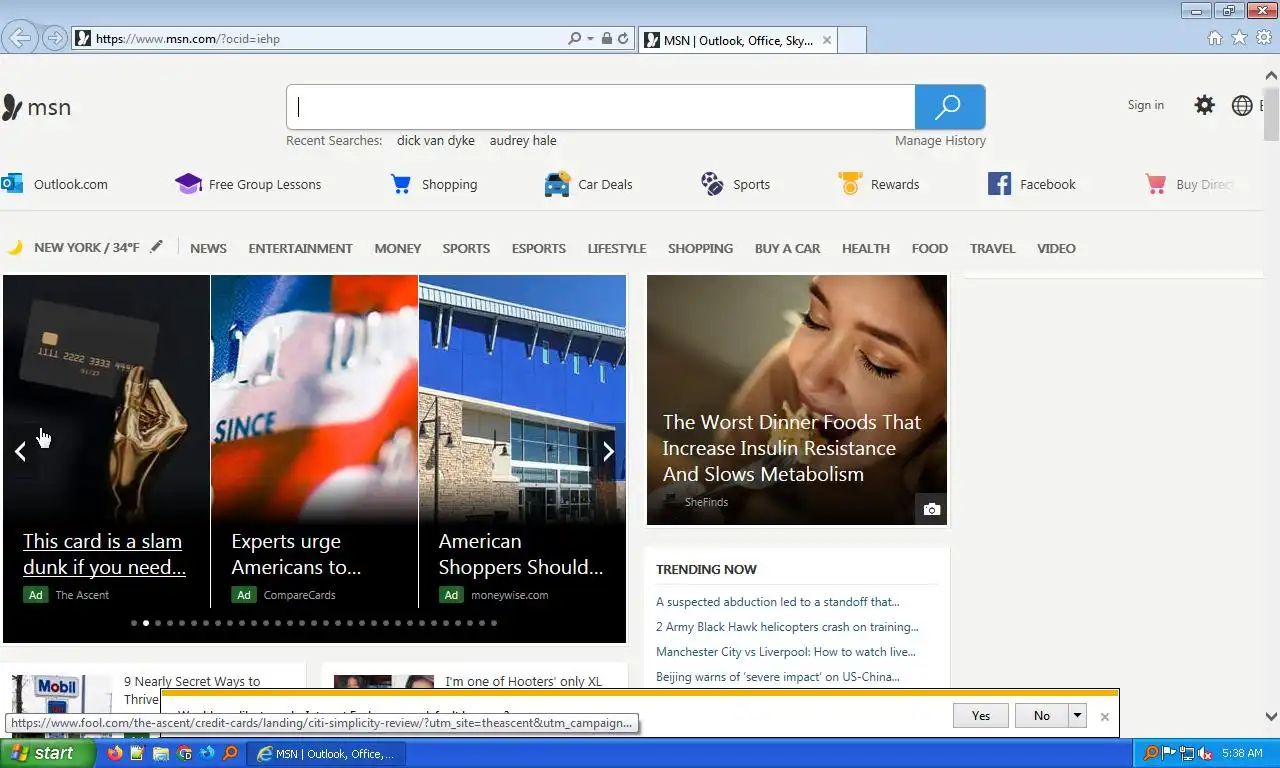
Task: Open 'A suspected abduction led to a standoff' story
Action: [778, 602]
